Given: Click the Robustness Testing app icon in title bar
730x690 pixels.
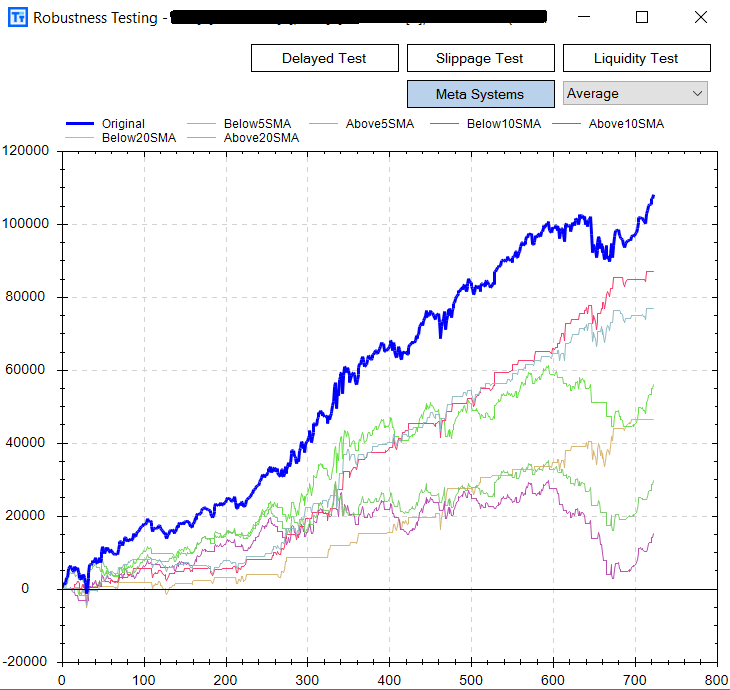Looking at the screenshot, I should [x=17, y=17].
